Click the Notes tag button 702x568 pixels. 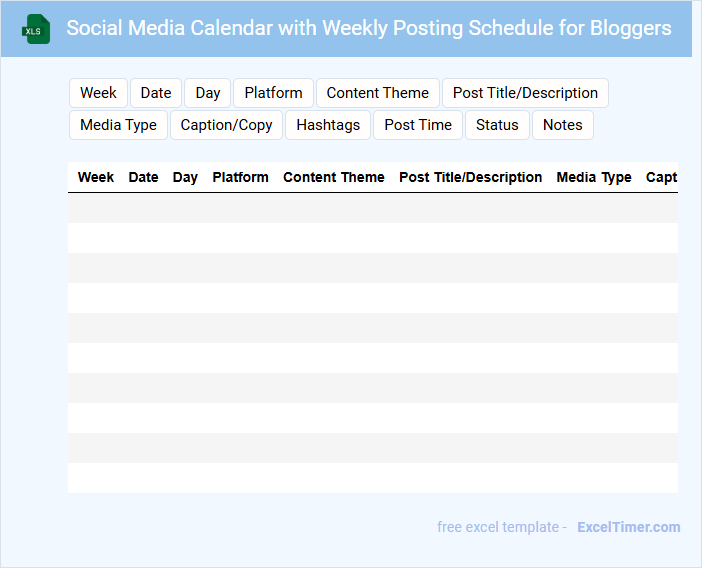point(562,125)
